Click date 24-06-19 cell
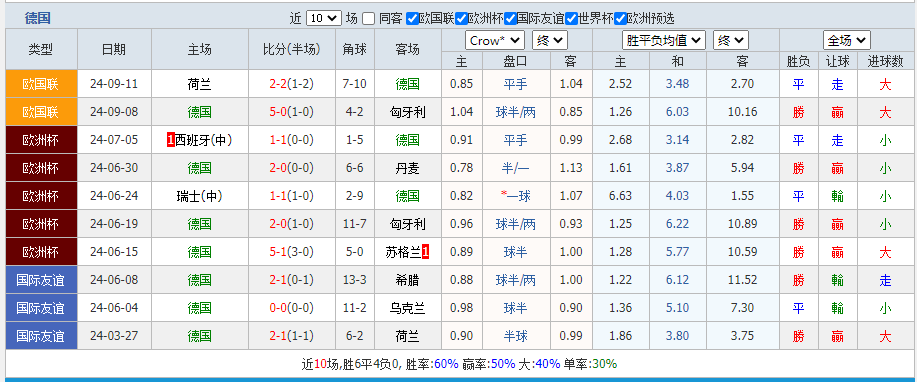 pos(114,224)
